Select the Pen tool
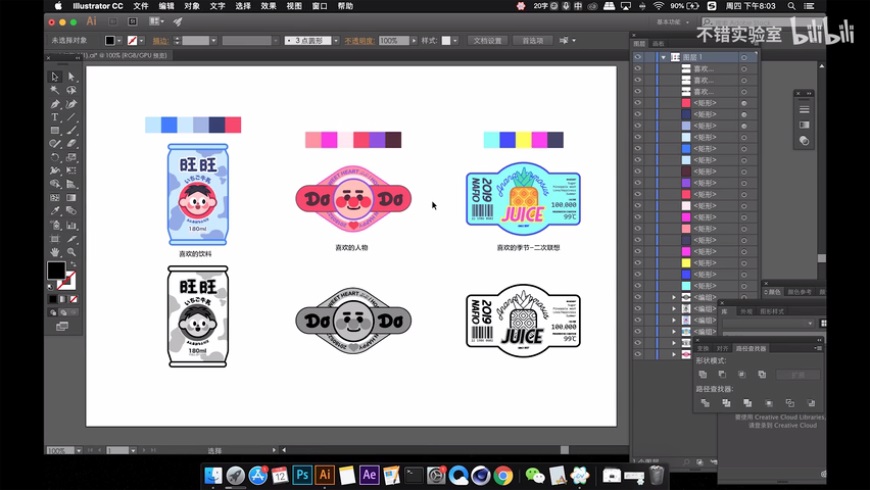Viewport: 870px width, 490px height. click(x=54, y=104)
